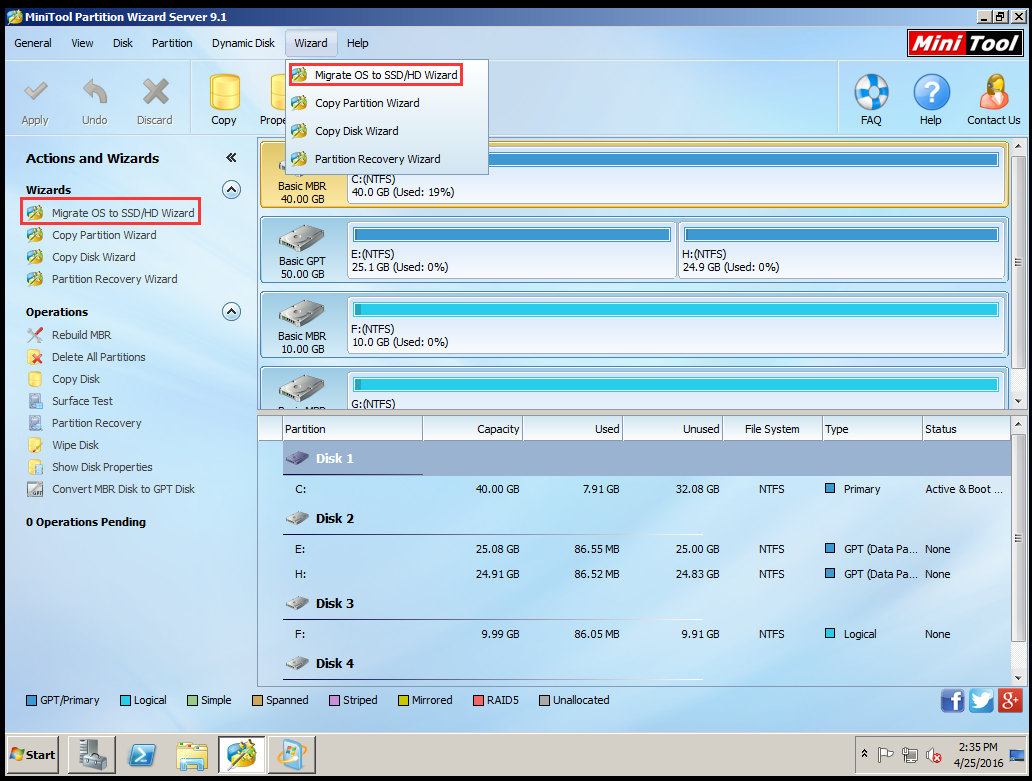Select the F: partition row in table
This screenshot has height=781, width=1032.
[x=647, y=634]
